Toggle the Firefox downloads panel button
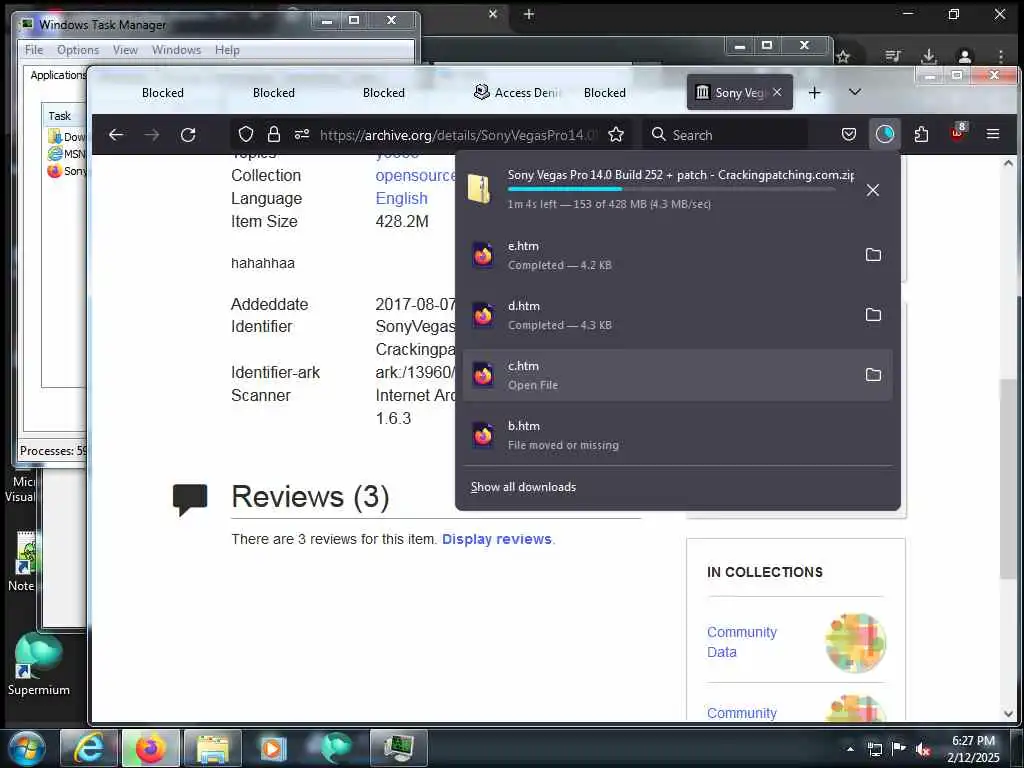1024x768 pixels. pyautogui.click(x=885, y=135)
